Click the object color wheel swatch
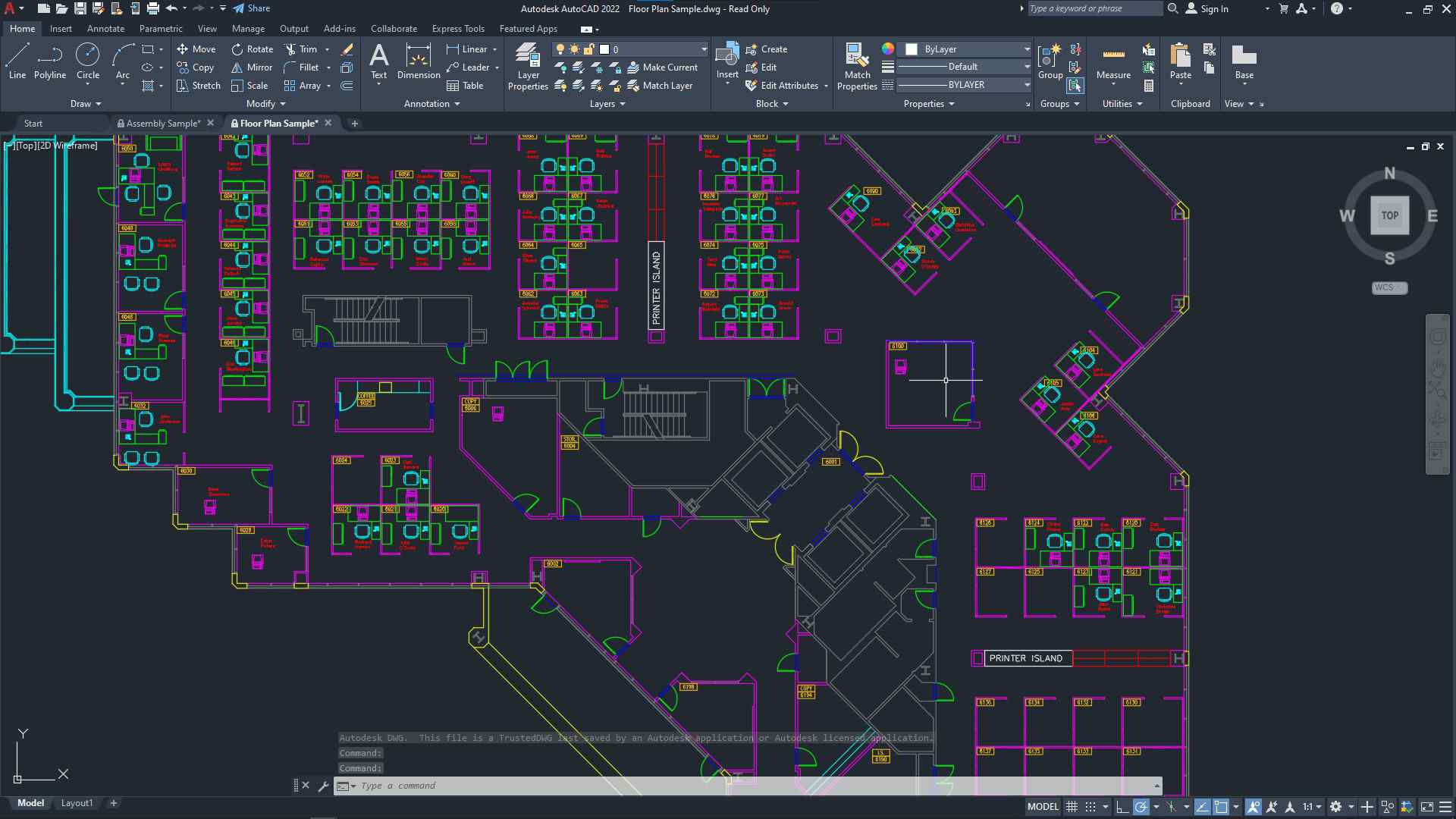The image size is (1456, 819). [x=887, y=49]
